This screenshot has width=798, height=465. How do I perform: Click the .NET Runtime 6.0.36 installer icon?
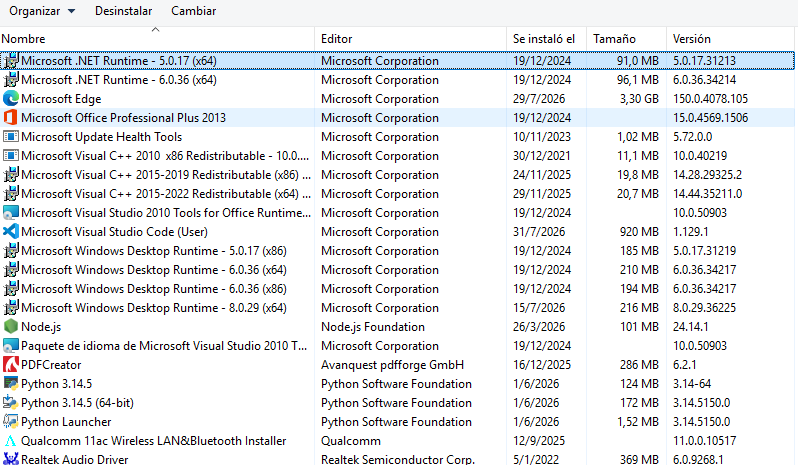[x=11, y=80]
